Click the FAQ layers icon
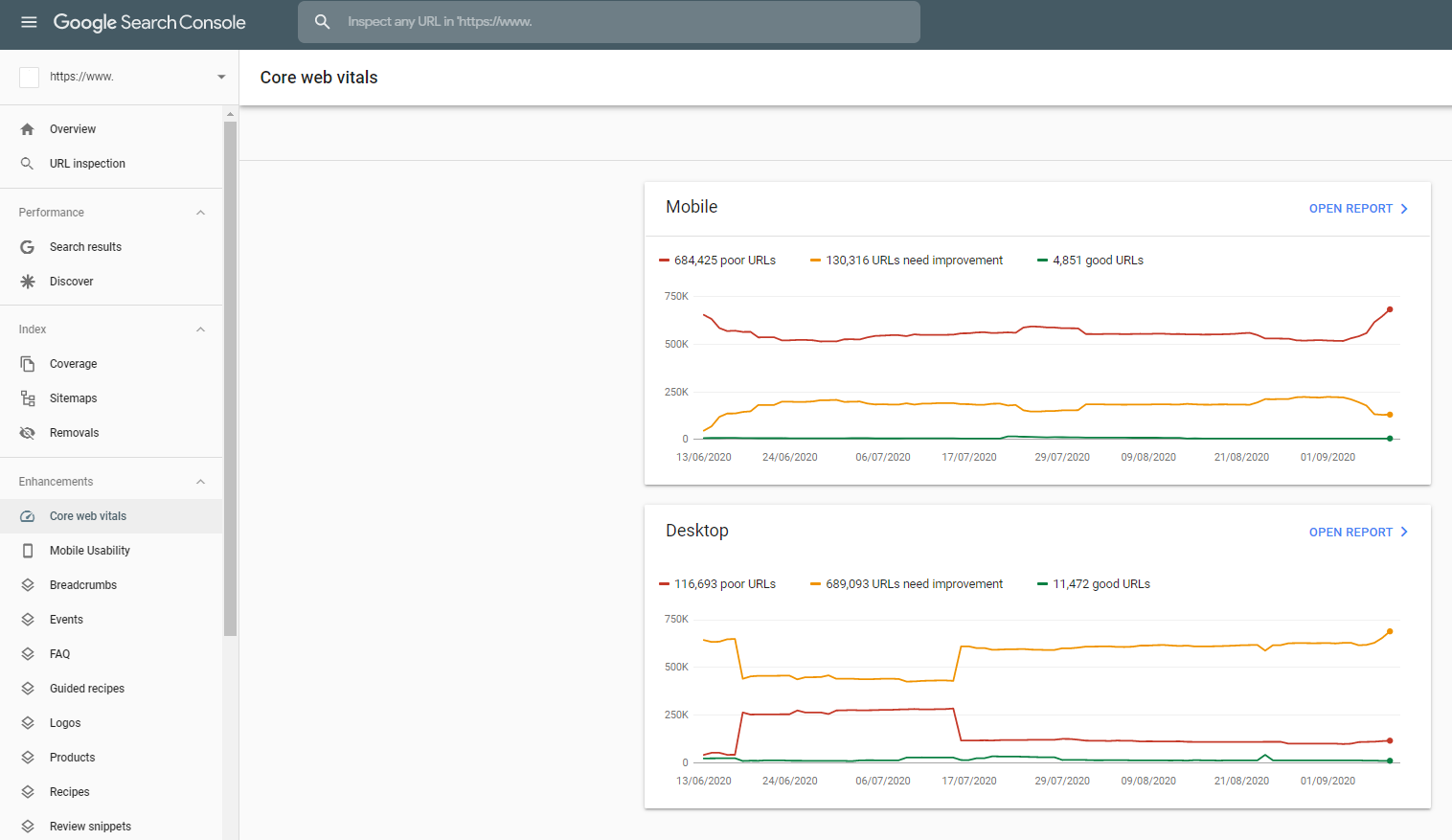This screenshot has width=1452, height=840. coord(28,654)
